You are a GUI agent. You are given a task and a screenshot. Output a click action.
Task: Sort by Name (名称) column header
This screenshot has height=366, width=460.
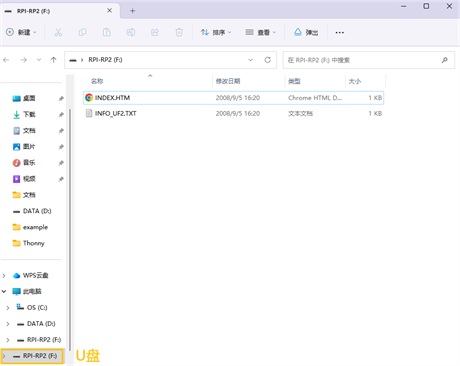97,81
